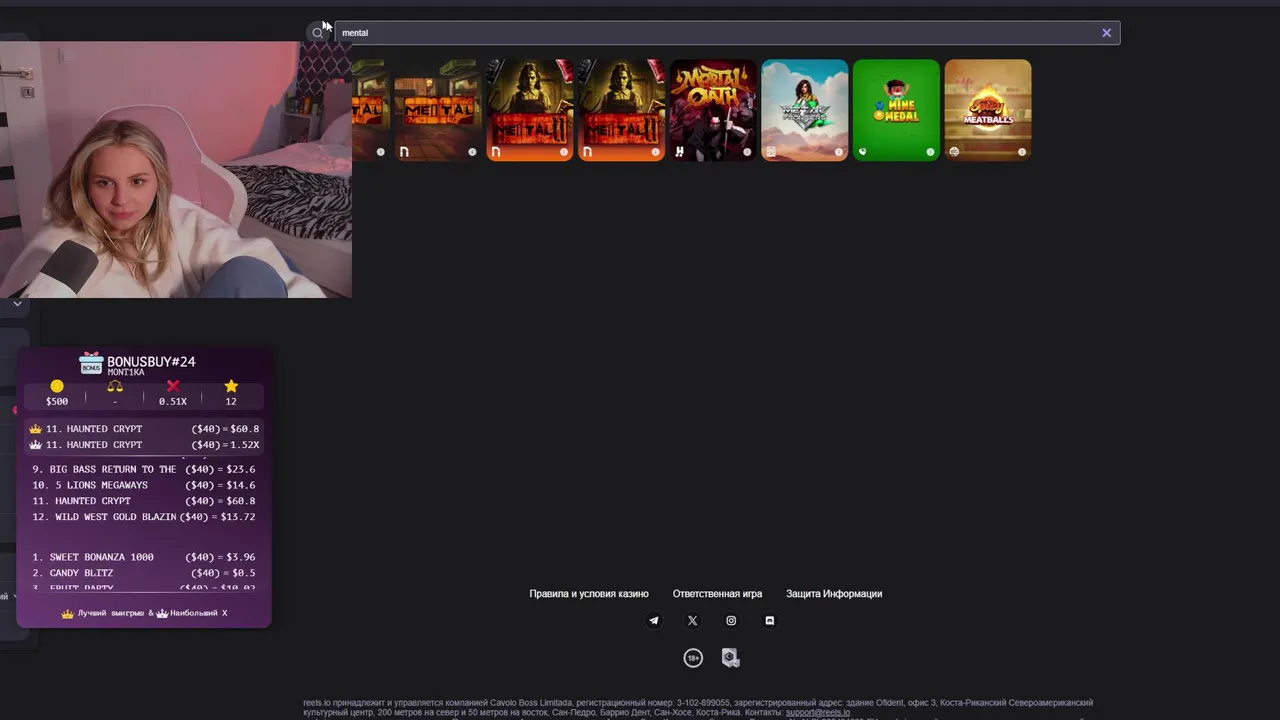Show info for the Spicy Meatballs card
The image size is (1280, 720).
[1022, 152]
